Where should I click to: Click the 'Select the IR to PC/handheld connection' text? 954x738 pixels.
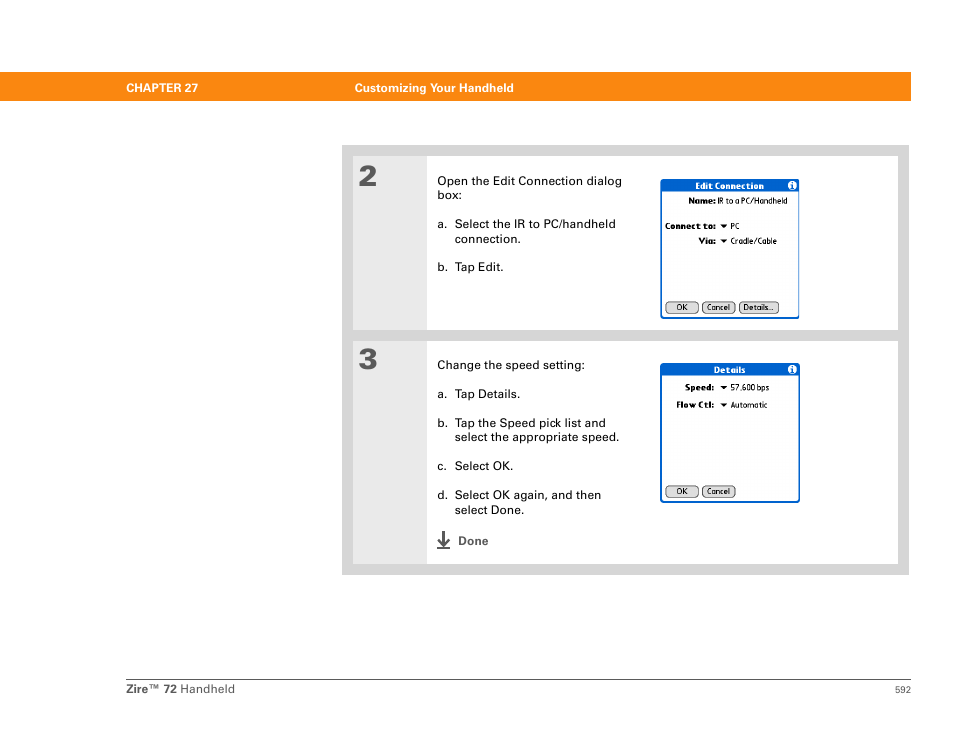pyautogui.click(x=535, y=231)
